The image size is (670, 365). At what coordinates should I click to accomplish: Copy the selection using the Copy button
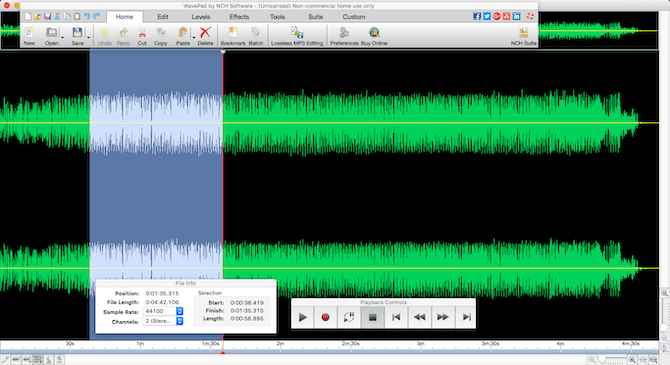coord(161,36)
